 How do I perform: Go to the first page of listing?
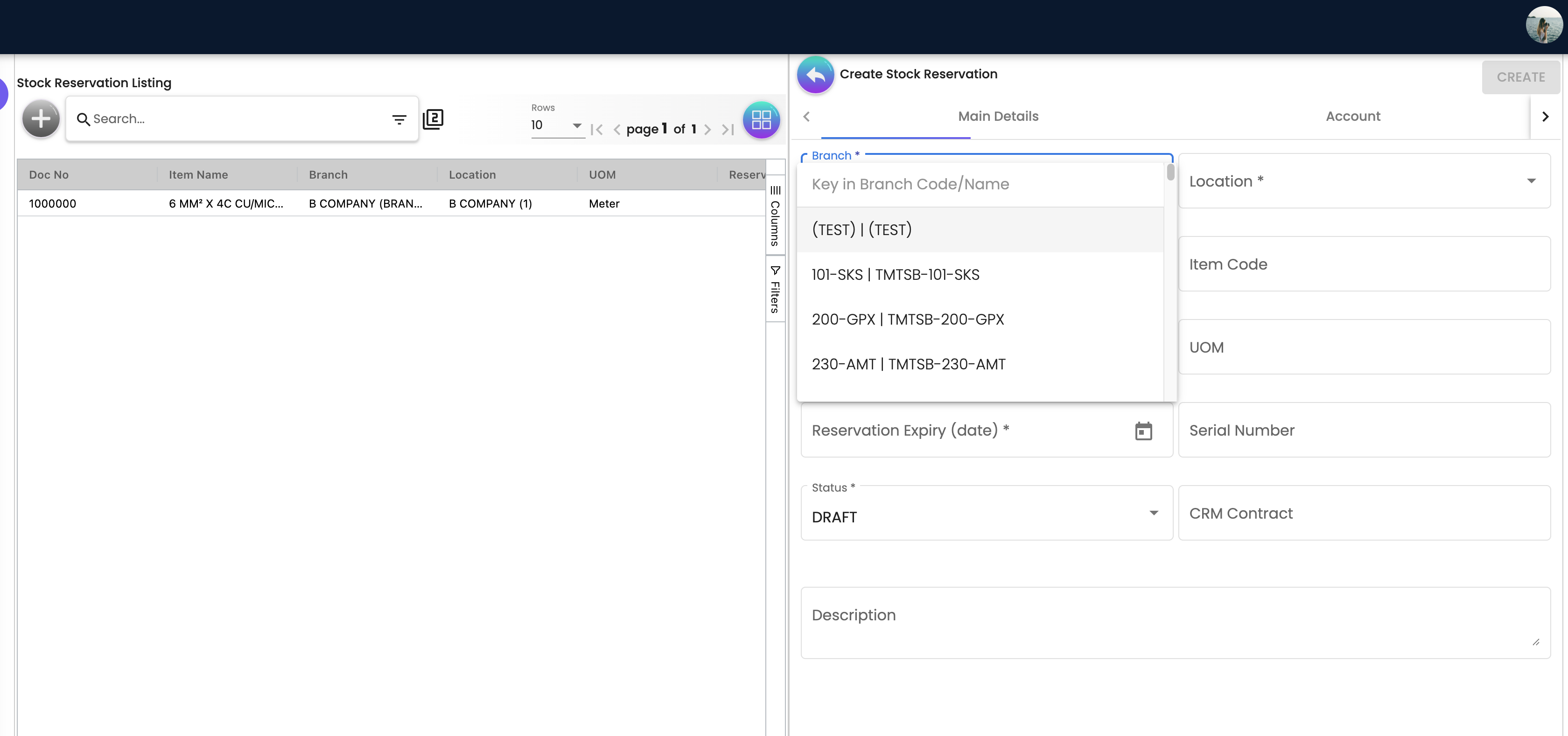(596, 129)
